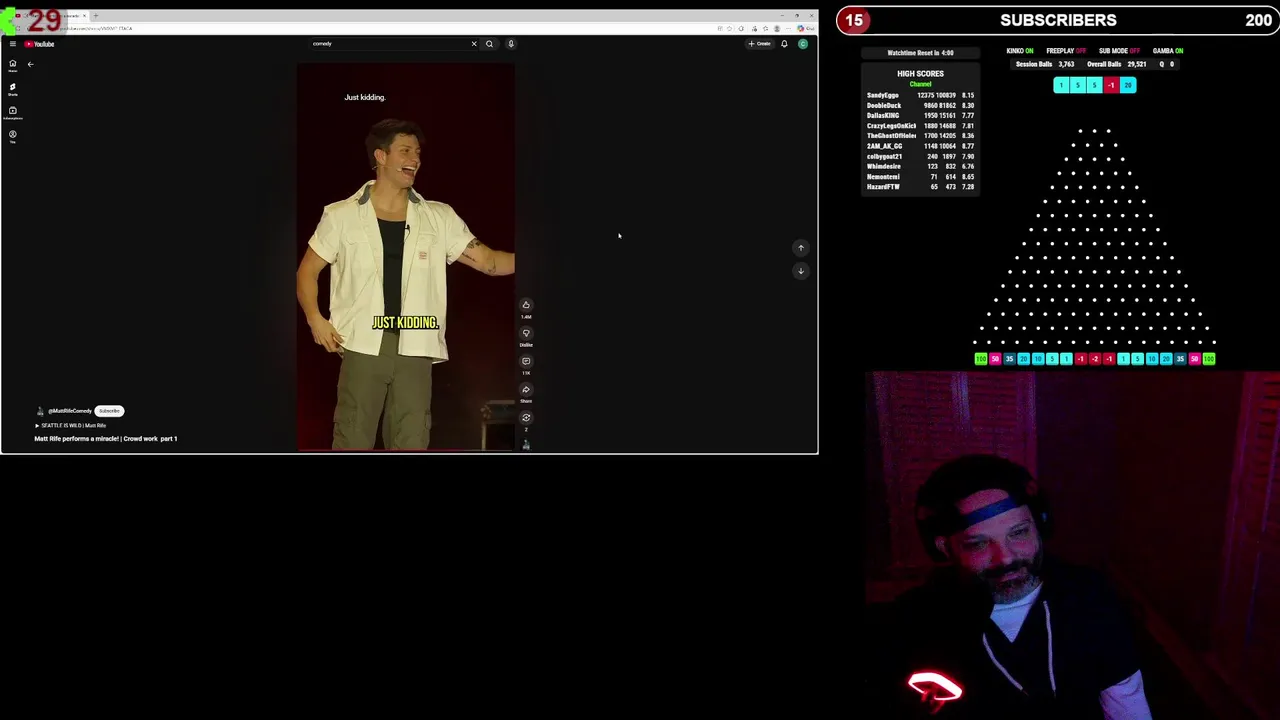Open the YouTube hamburger guide menu

coord(12,44)
